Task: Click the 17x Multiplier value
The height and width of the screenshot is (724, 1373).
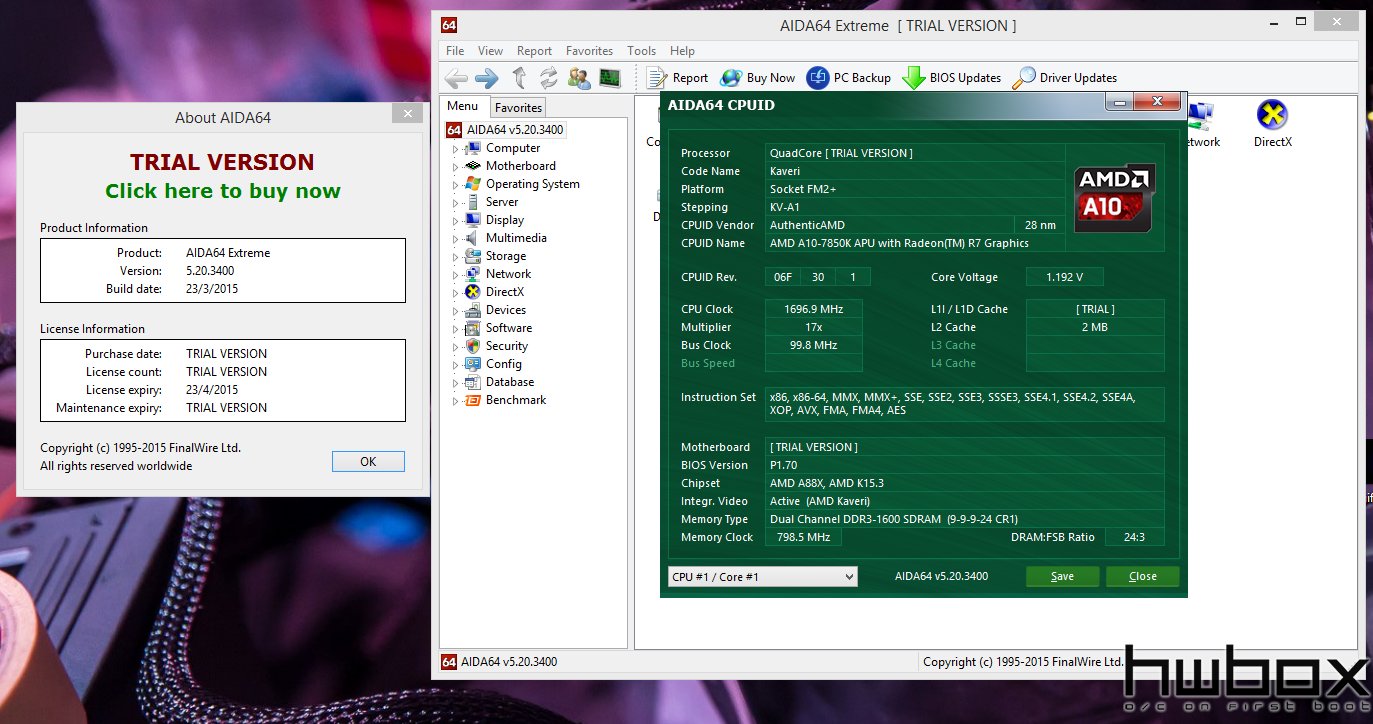Action: [814, 327]
